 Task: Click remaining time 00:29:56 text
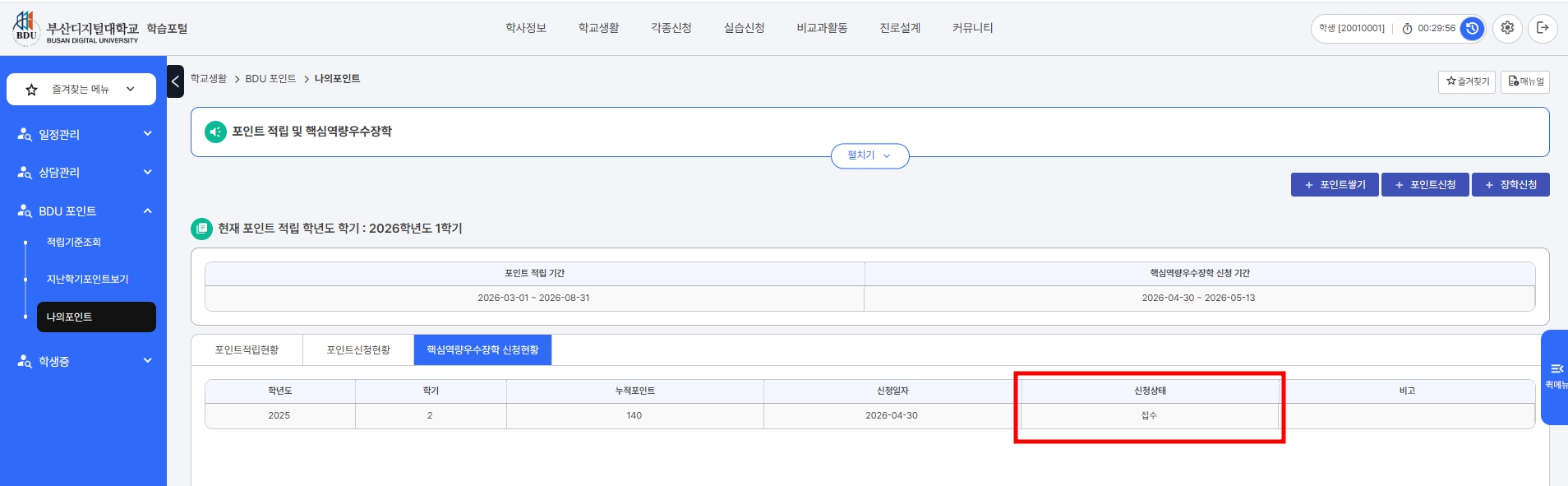[x=1437, y=29]
